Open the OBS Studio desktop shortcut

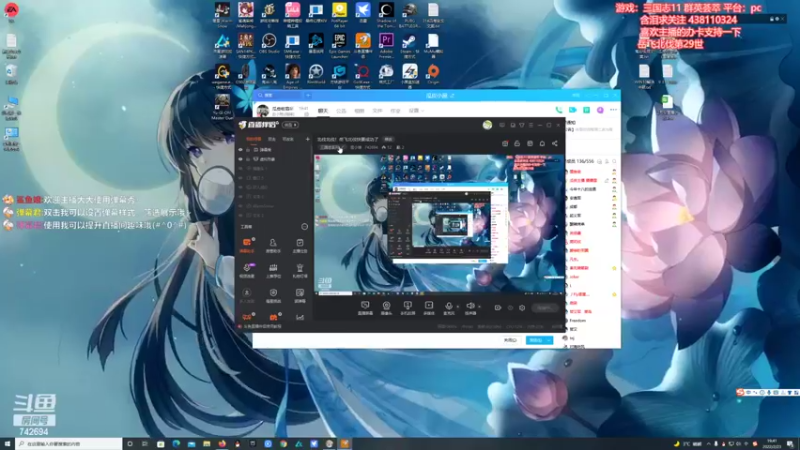point(269,44)
